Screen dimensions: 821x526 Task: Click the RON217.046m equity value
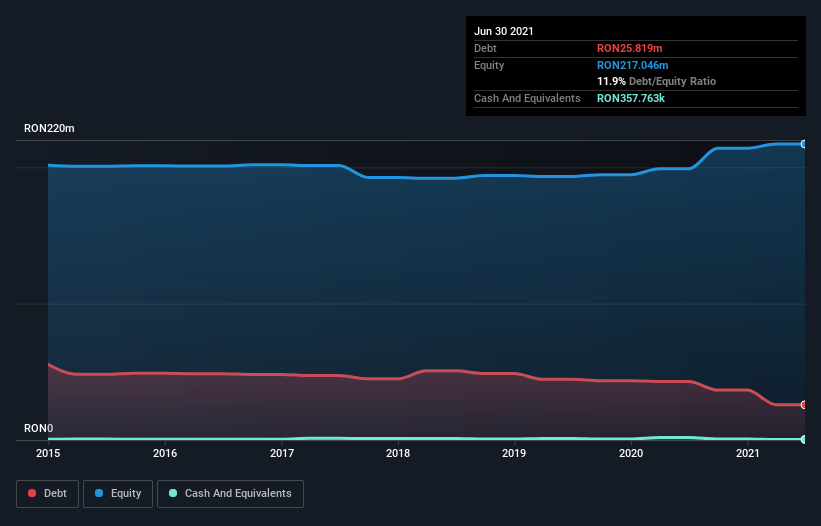point(633,65)
